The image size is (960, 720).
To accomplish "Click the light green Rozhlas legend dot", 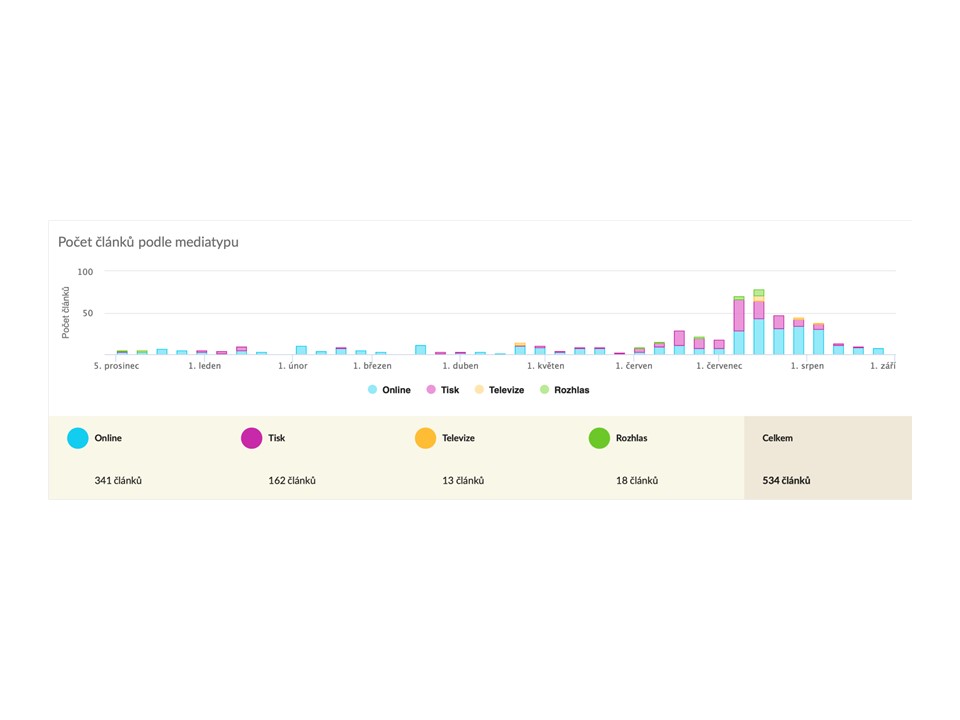I will click(544, 389).
